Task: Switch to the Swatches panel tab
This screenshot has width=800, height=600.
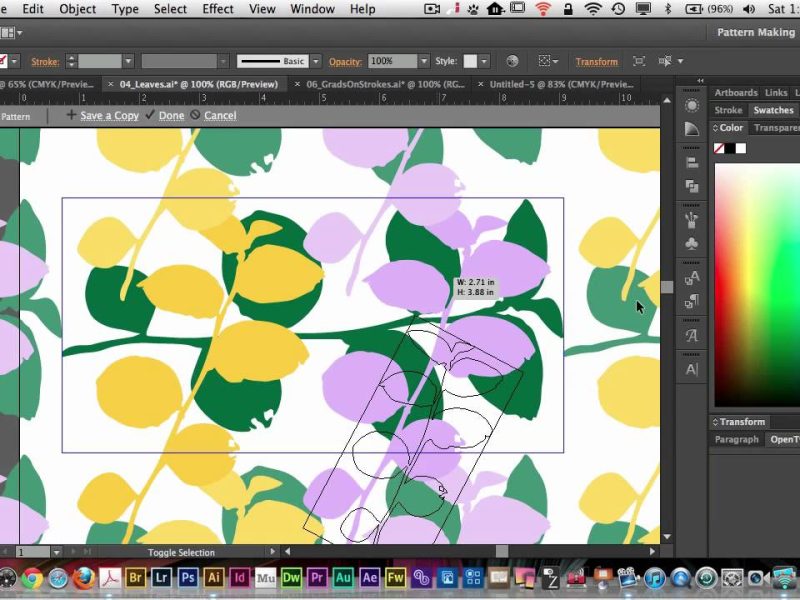Action: [x=773, y=110]
